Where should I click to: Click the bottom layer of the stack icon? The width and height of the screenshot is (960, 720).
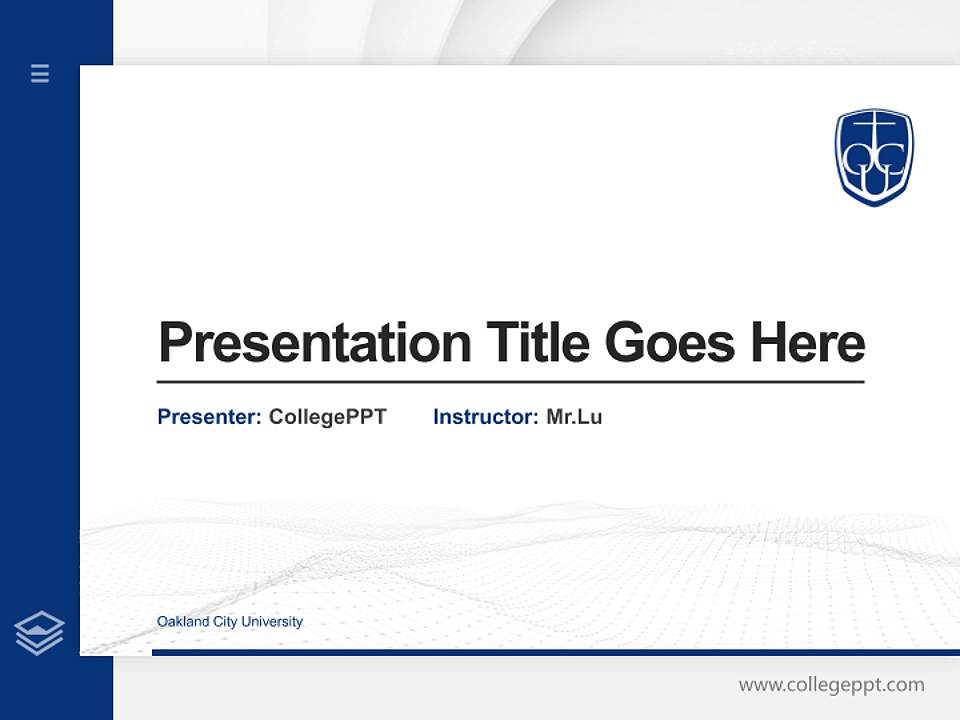(40, 645)
